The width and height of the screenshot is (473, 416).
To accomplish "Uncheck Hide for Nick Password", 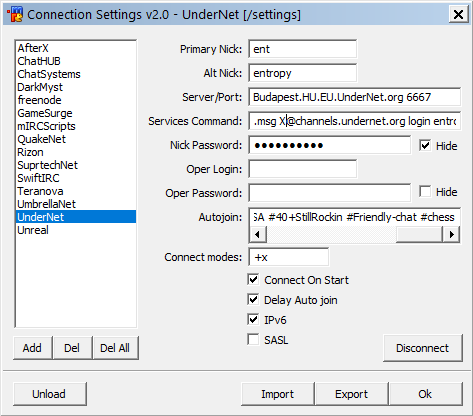I will pyautogui.click(x=425, y=146).
